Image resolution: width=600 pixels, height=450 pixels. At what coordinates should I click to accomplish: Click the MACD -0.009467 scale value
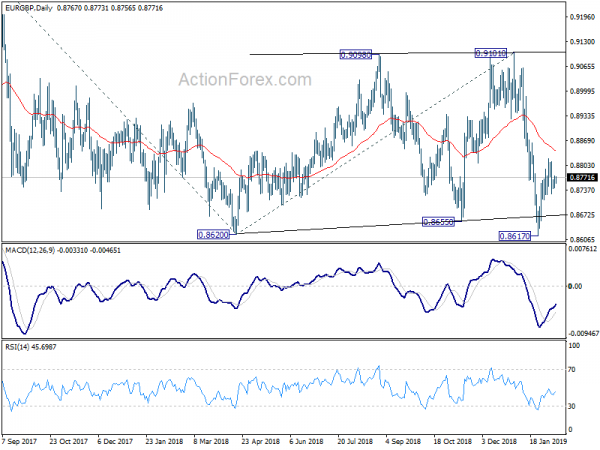coord(583,334)
